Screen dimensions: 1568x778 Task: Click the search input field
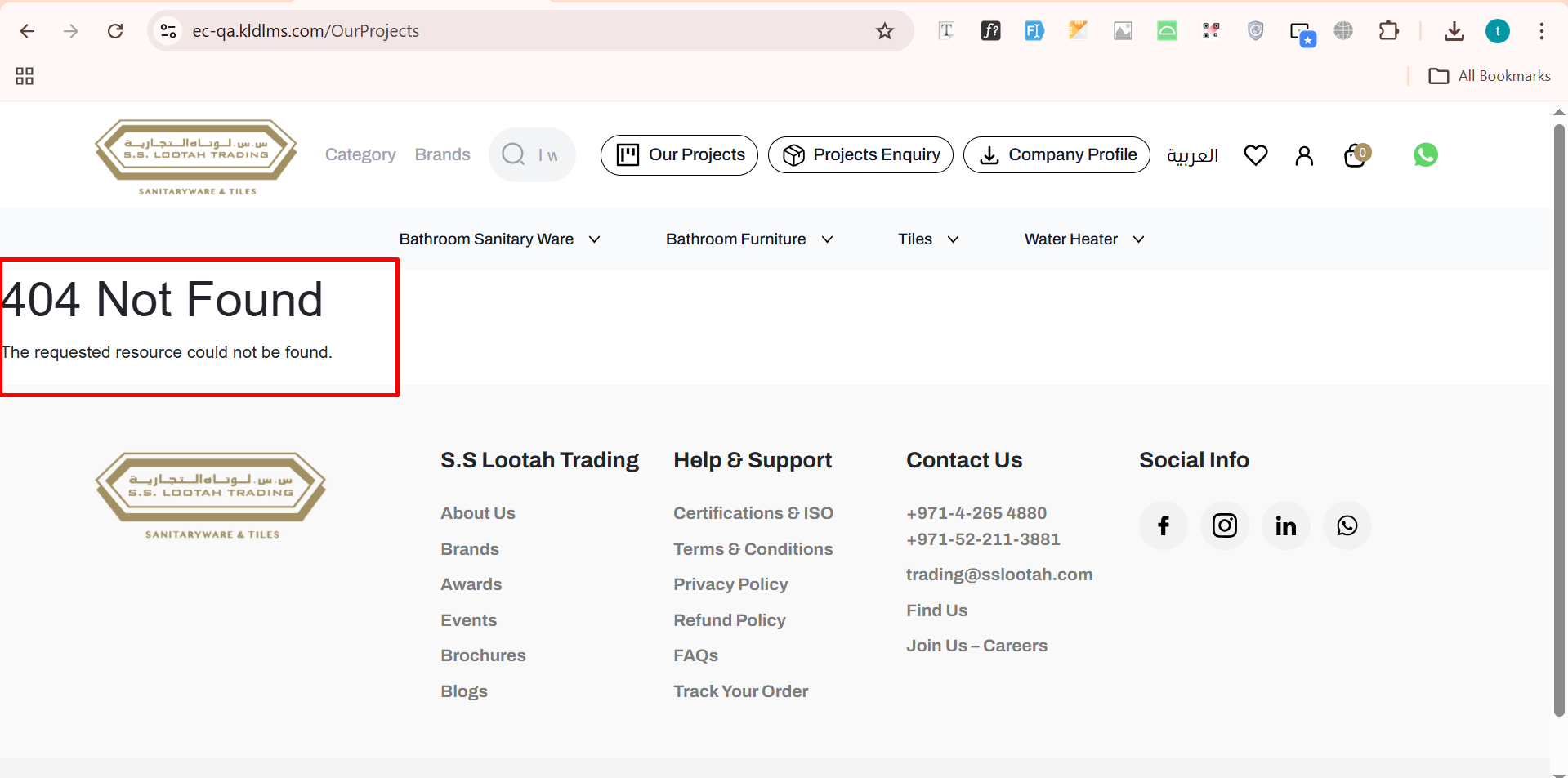point(547,155)
